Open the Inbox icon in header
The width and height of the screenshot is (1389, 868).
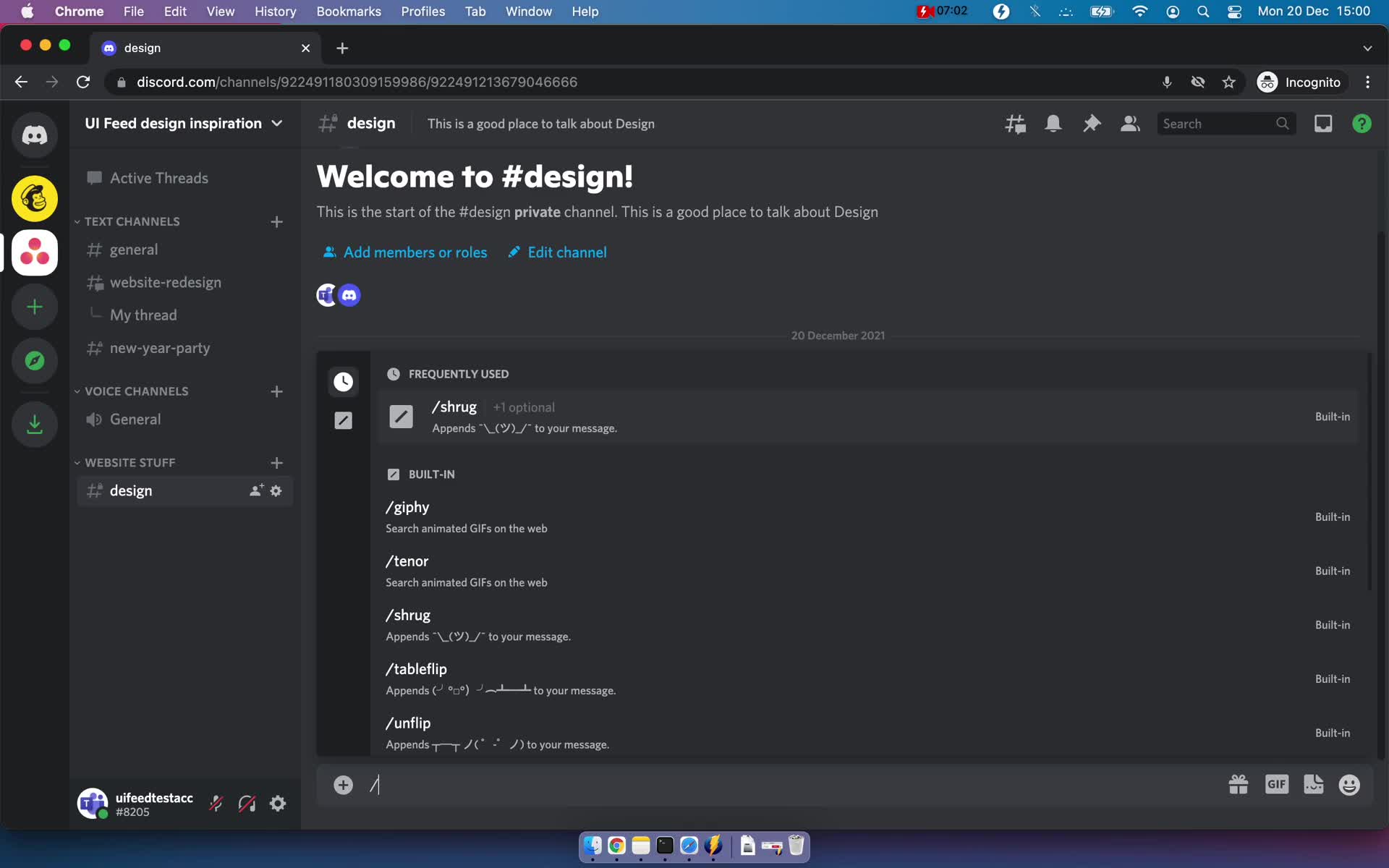pos(1323,124)
